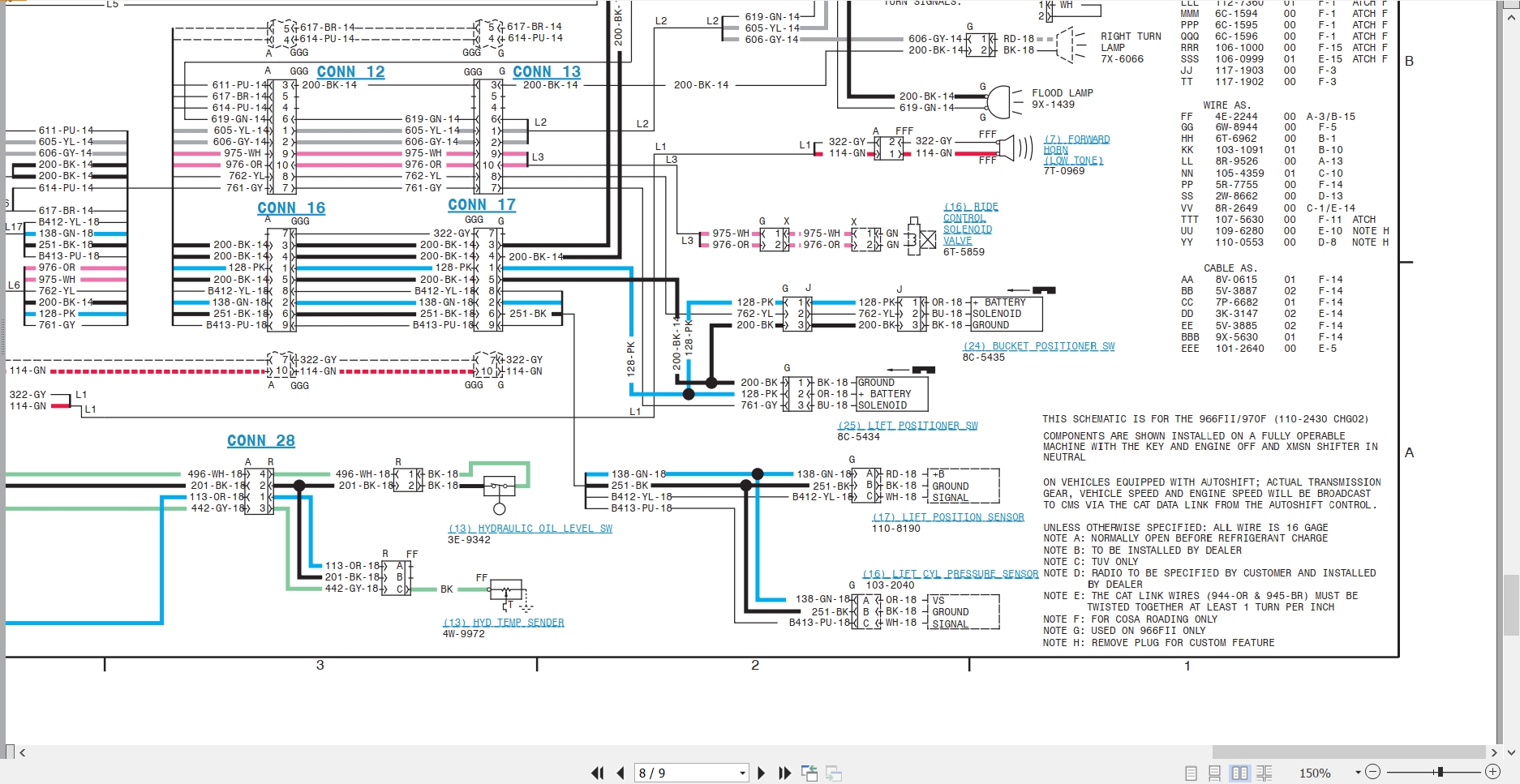Image resolution: width=1520 pixels, height=784 pixels.
Task: Click the WIRE AS. table heading
Action: [x=1226, y=105]
